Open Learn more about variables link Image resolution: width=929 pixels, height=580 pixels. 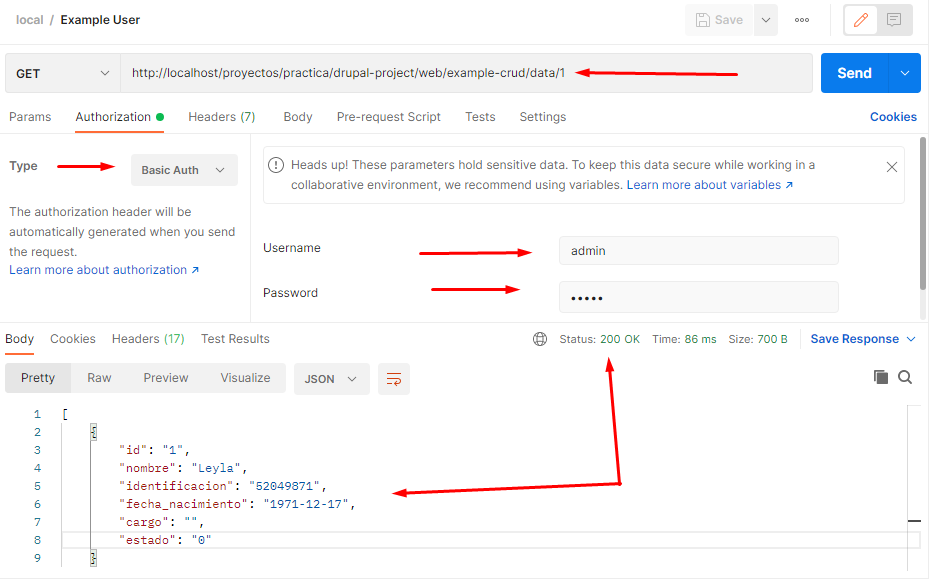click(x=709, y=185)
